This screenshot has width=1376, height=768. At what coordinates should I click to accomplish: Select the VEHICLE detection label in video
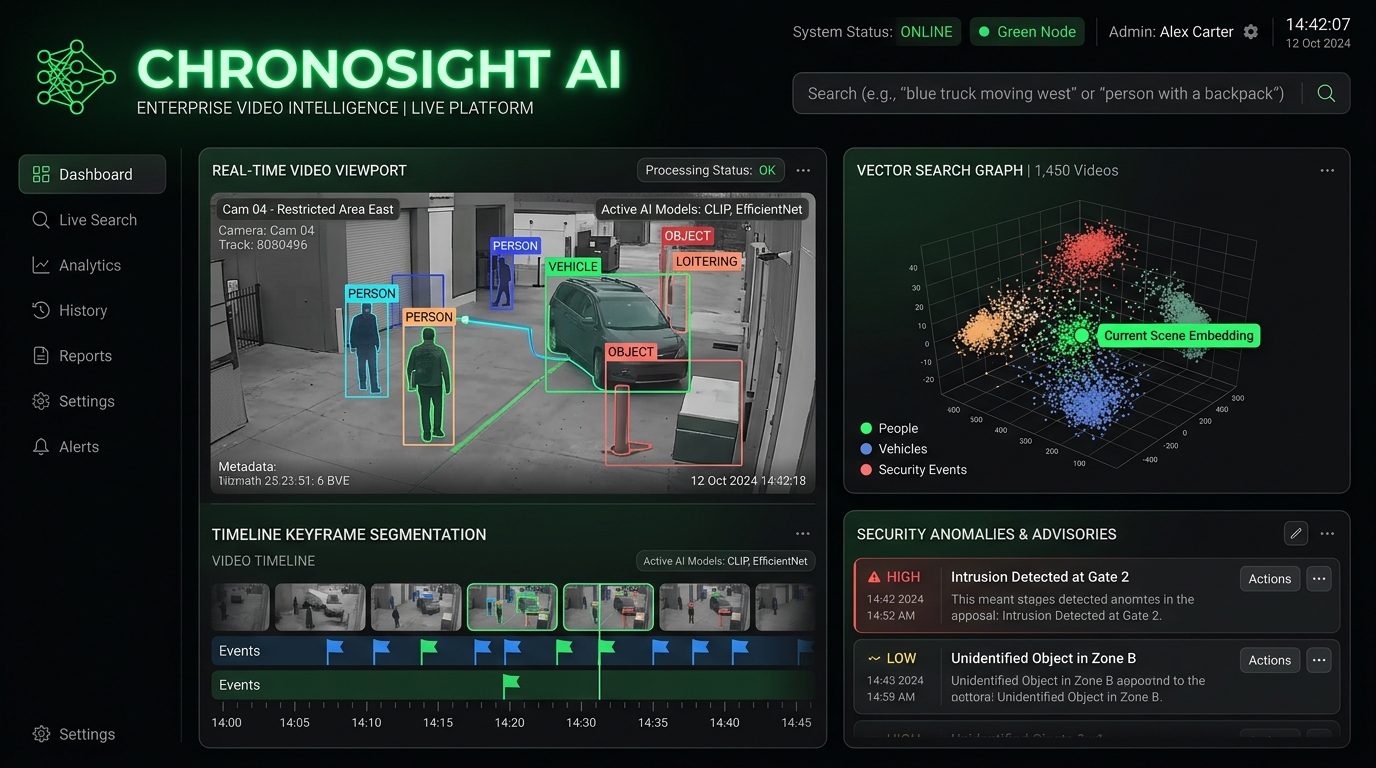point(574,267)
